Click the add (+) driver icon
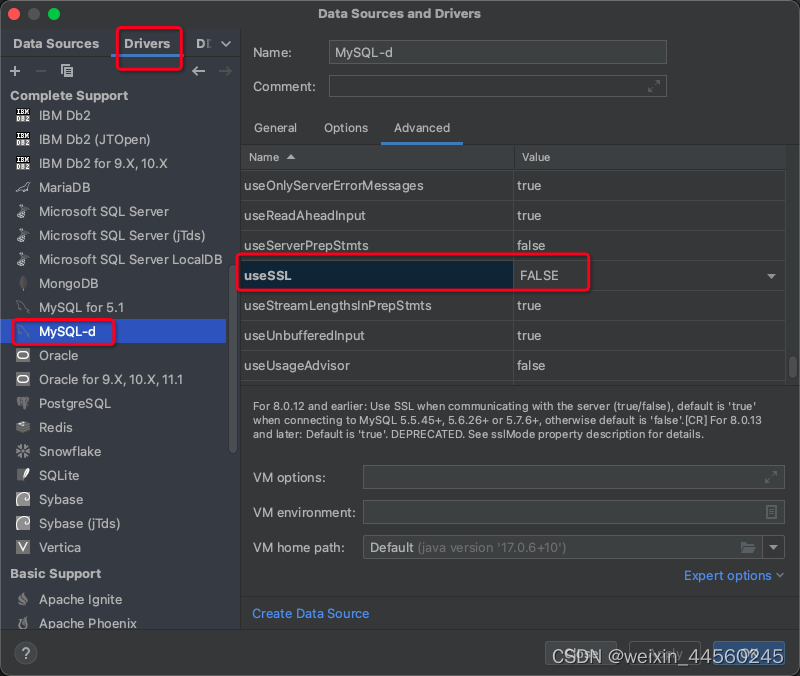 click(x=15, y=71)
